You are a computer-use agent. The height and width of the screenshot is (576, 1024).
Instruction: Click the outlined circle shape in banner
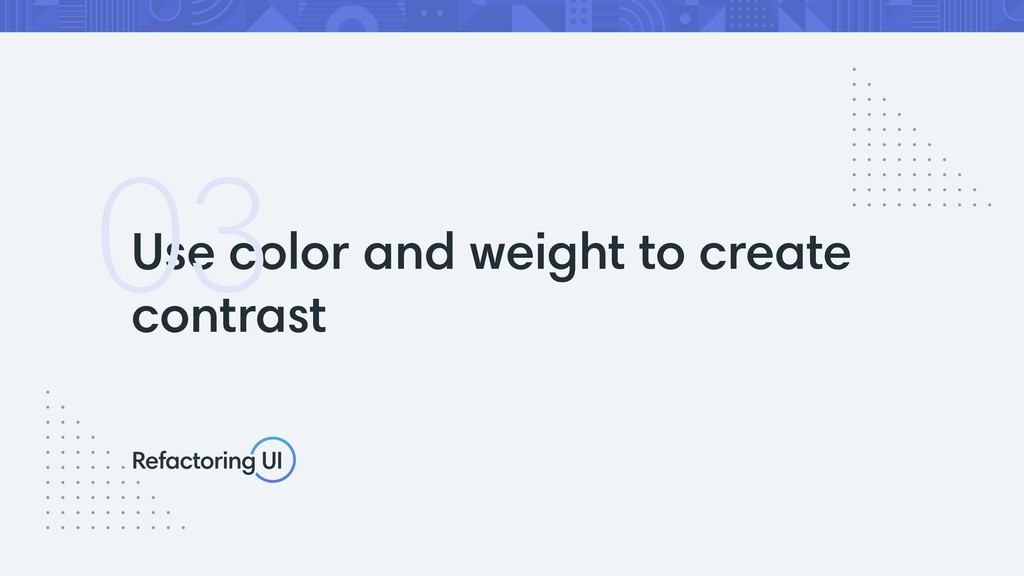[165, 8]
